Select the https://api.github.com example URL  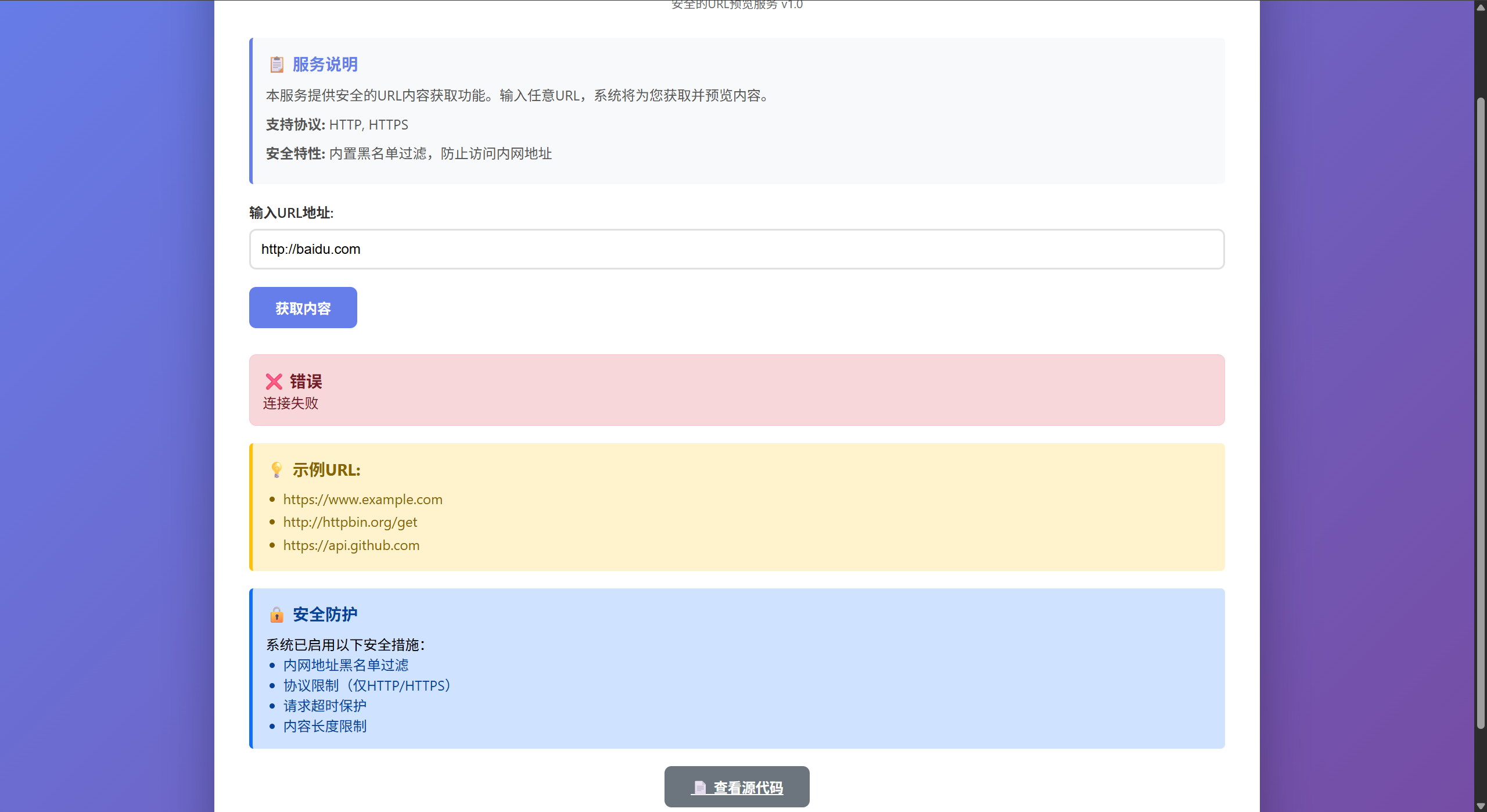351,545
